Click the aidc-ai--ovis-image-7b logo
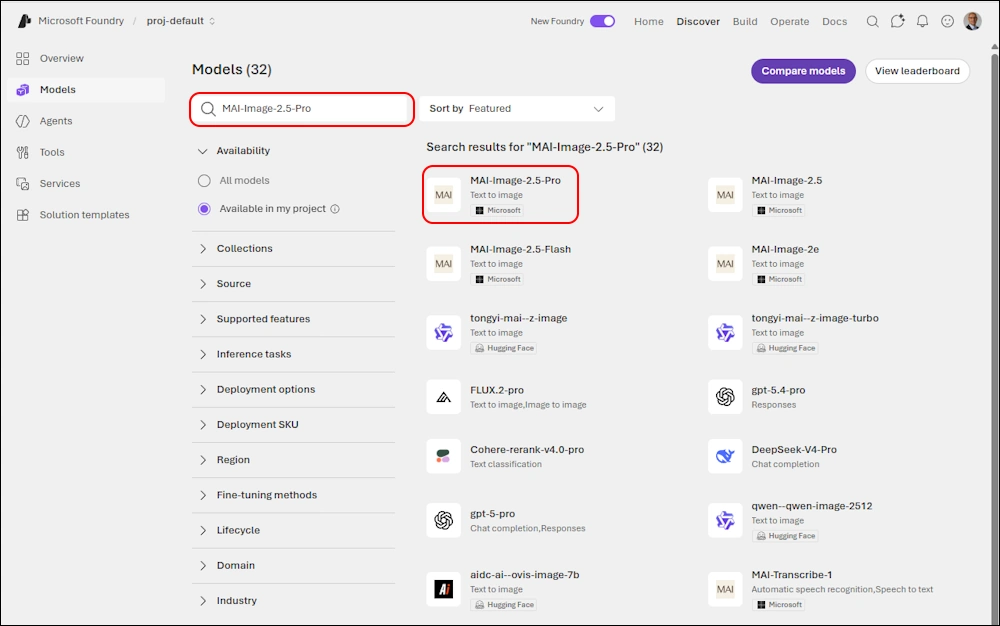The height and width of the screenshot is (626, 1000). 443,590
